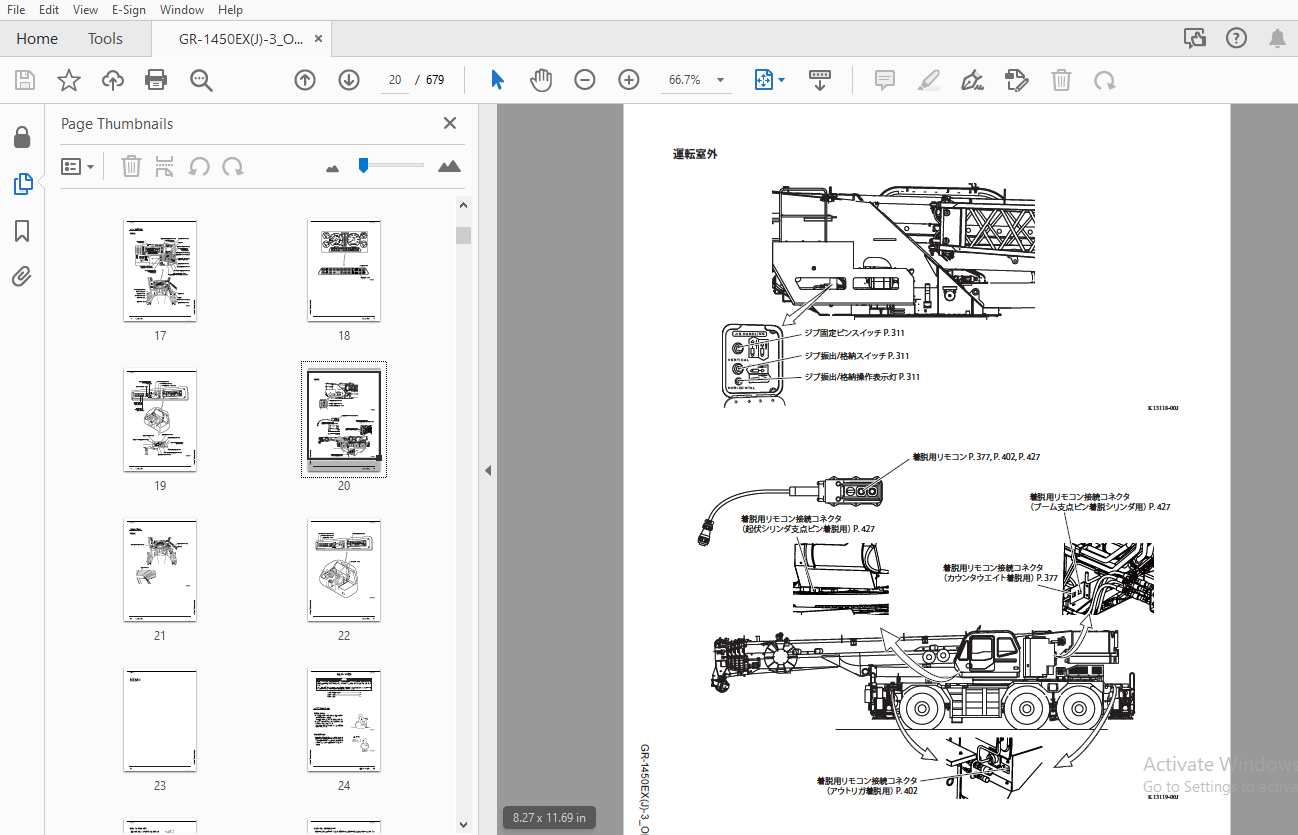Click the upload to cloud icon
The image size is (1298, 835).
[113, 80]
